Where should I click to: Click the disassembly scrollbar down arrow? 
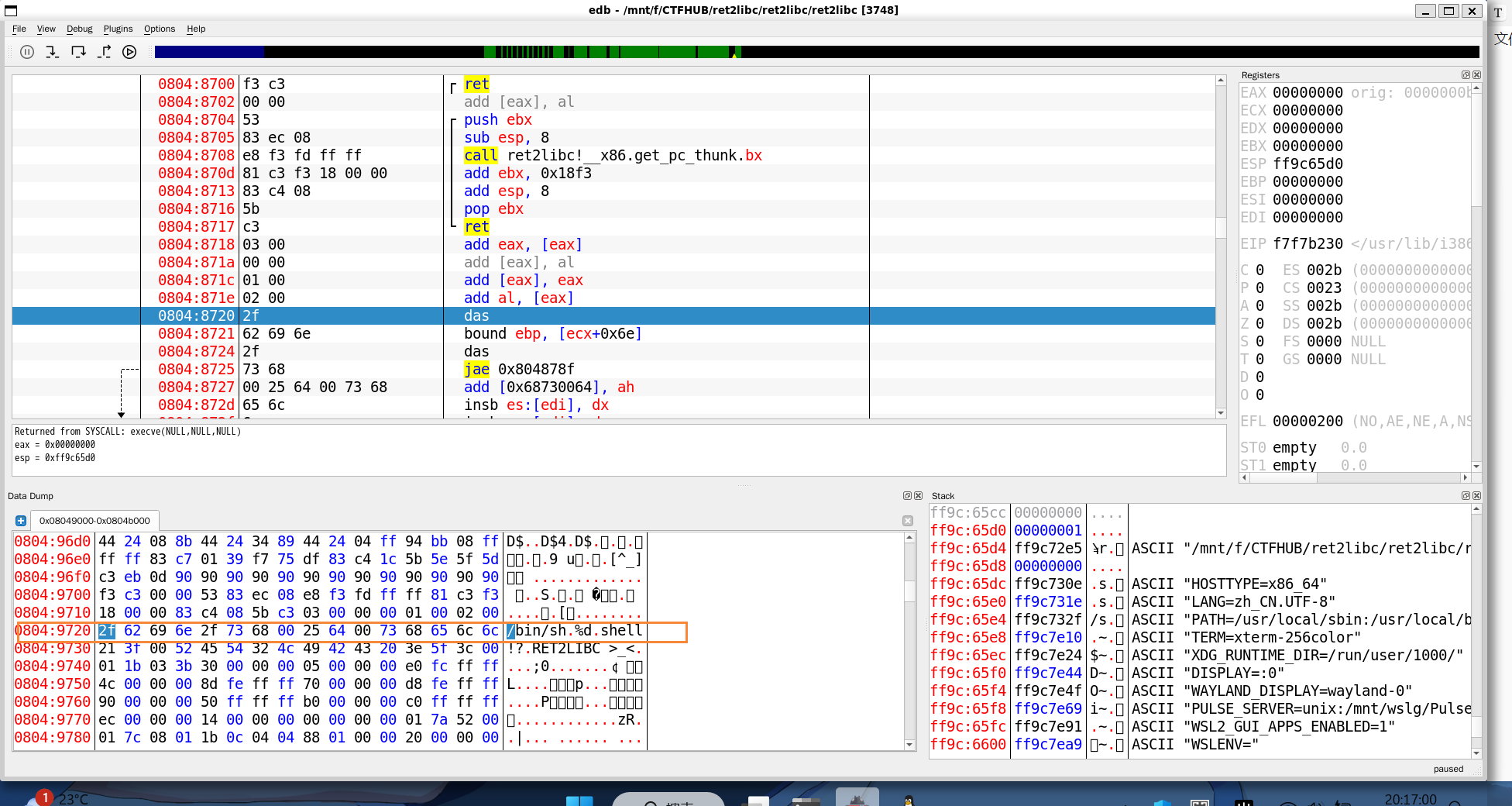[x=1221, y=413]
